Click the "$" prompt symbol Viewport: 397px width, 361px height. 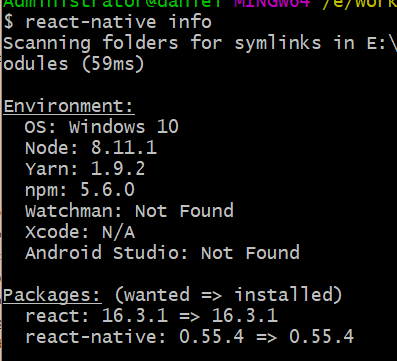pos(9,22)
